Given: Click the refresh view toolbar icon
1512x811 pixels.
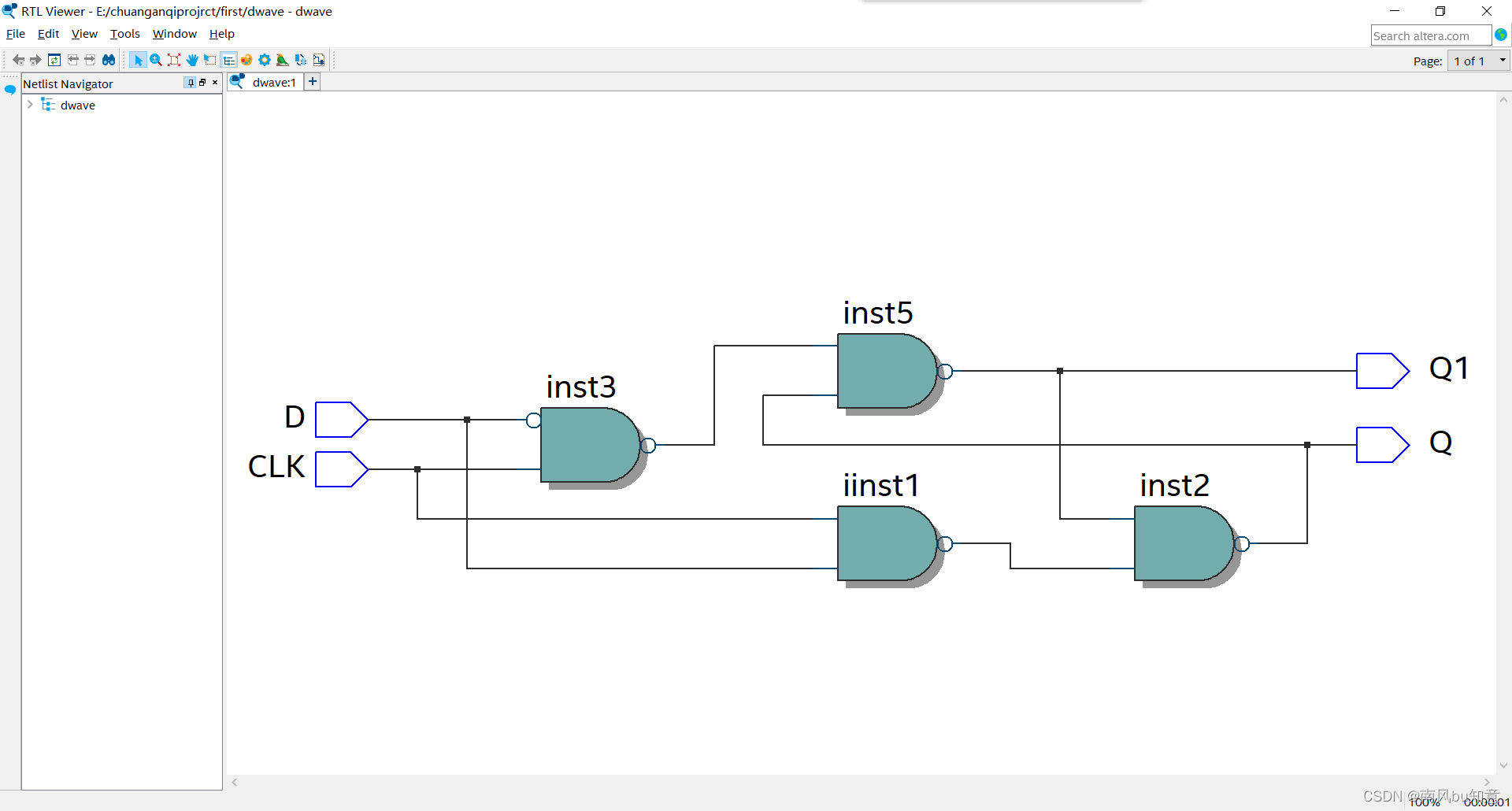Looking at the screenshot, I should [x=54, y=60].
